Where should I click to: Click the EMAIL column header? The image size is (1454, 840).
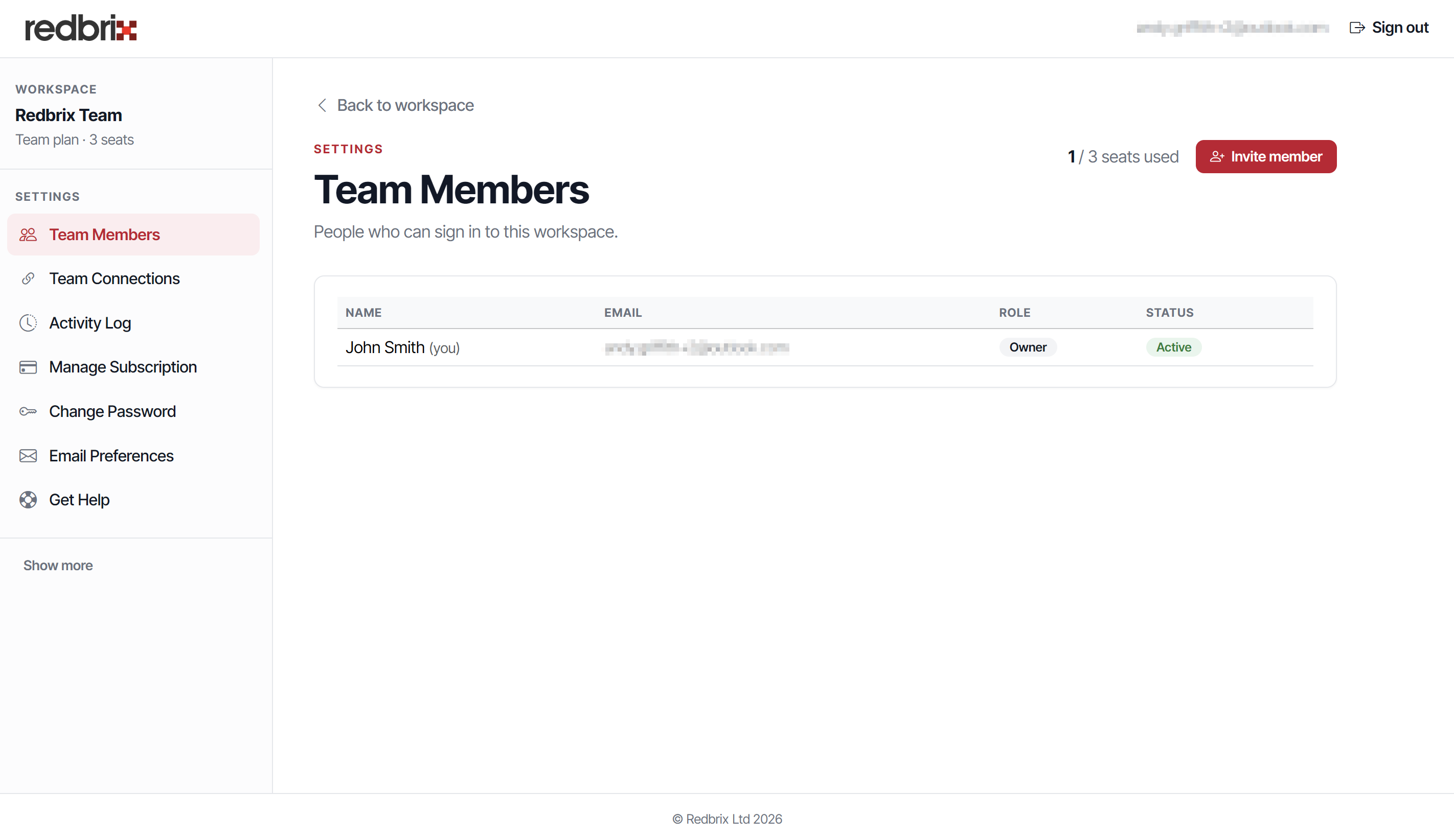tap(623, 313)
